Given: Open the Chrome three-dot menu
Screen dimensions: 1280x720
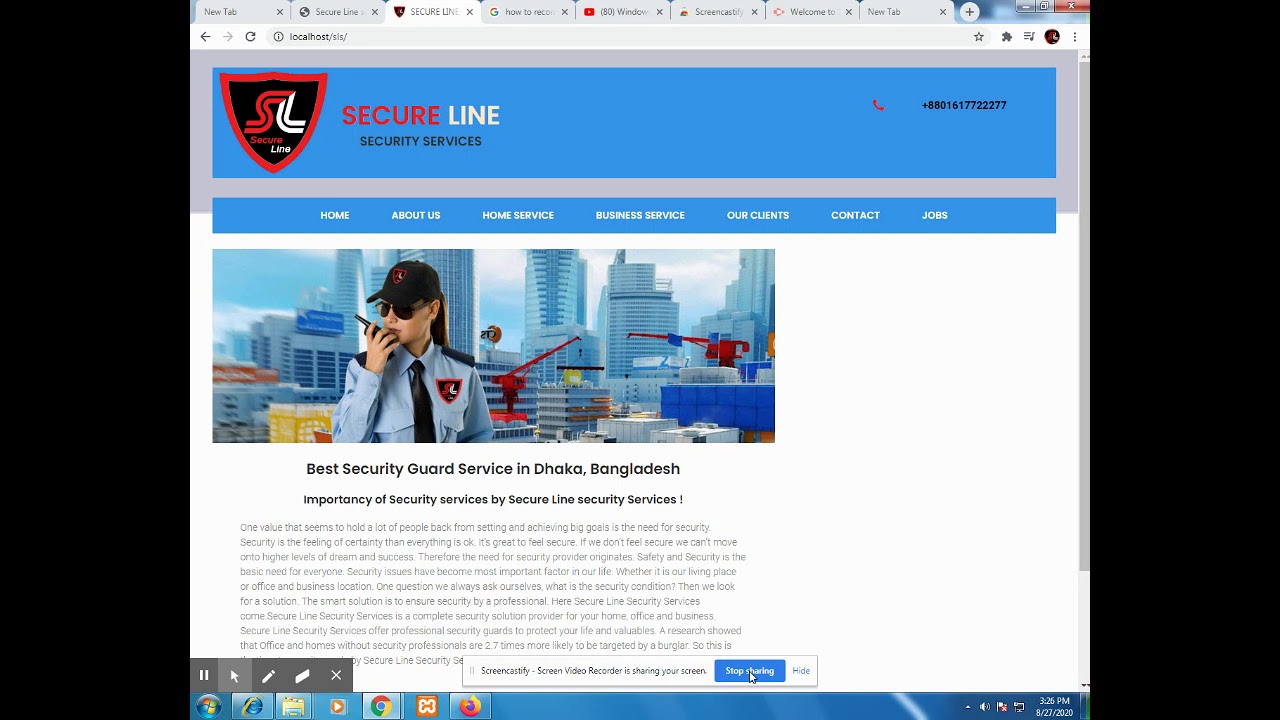Looking at the screenshot, I should coord(1075,36).
